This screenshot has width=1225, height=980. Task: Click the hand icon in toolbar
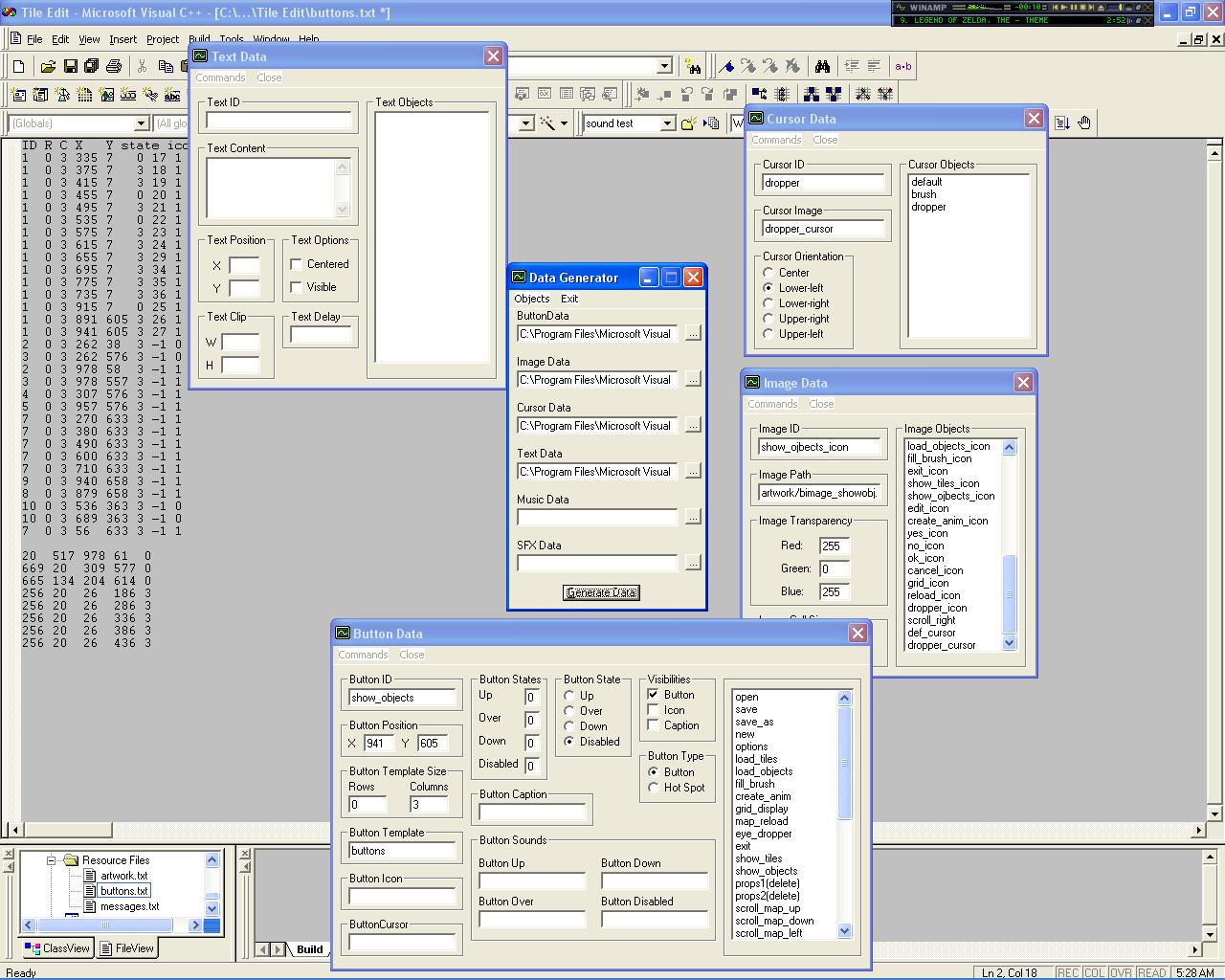click(x=1084, y=122)
